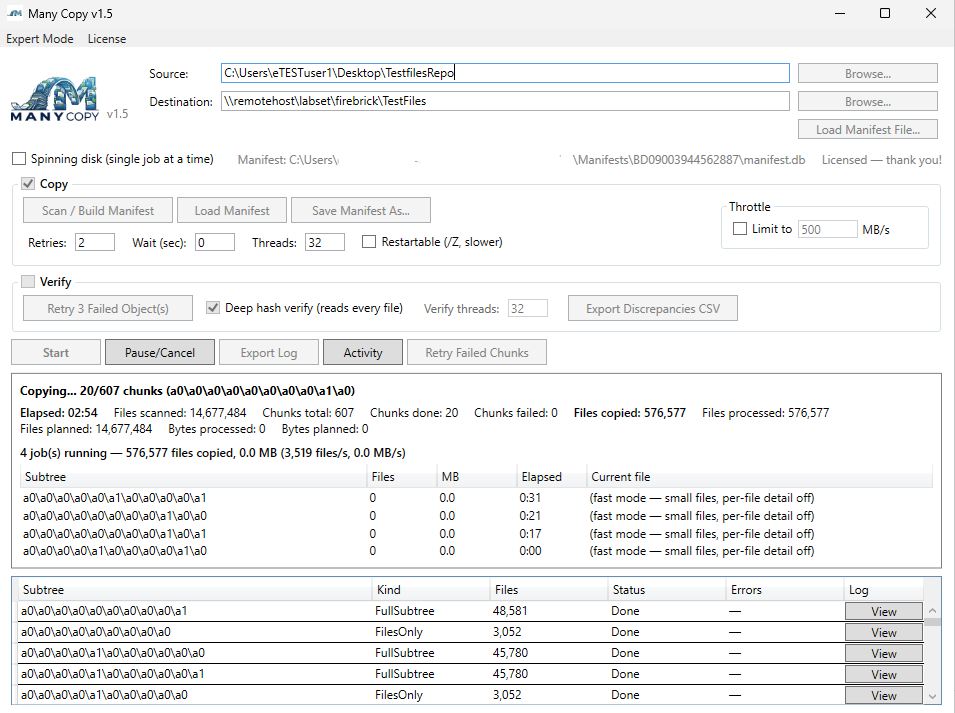
Task: Click Retry Failed Chunks
Action: 476,353
